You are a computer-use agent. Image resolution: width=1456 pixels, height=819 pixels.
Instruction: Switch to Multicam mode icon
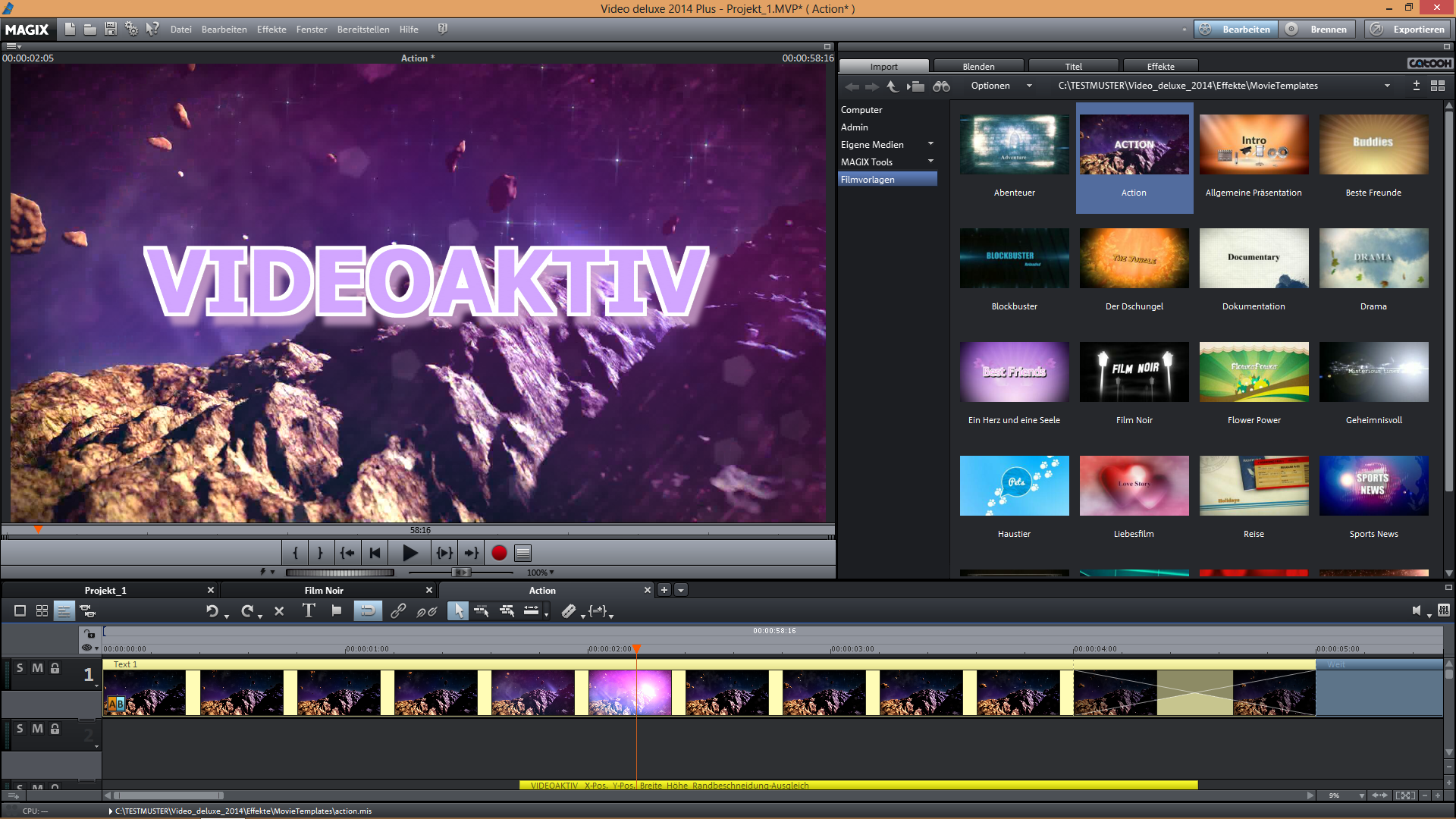click(x=87, y=610)
